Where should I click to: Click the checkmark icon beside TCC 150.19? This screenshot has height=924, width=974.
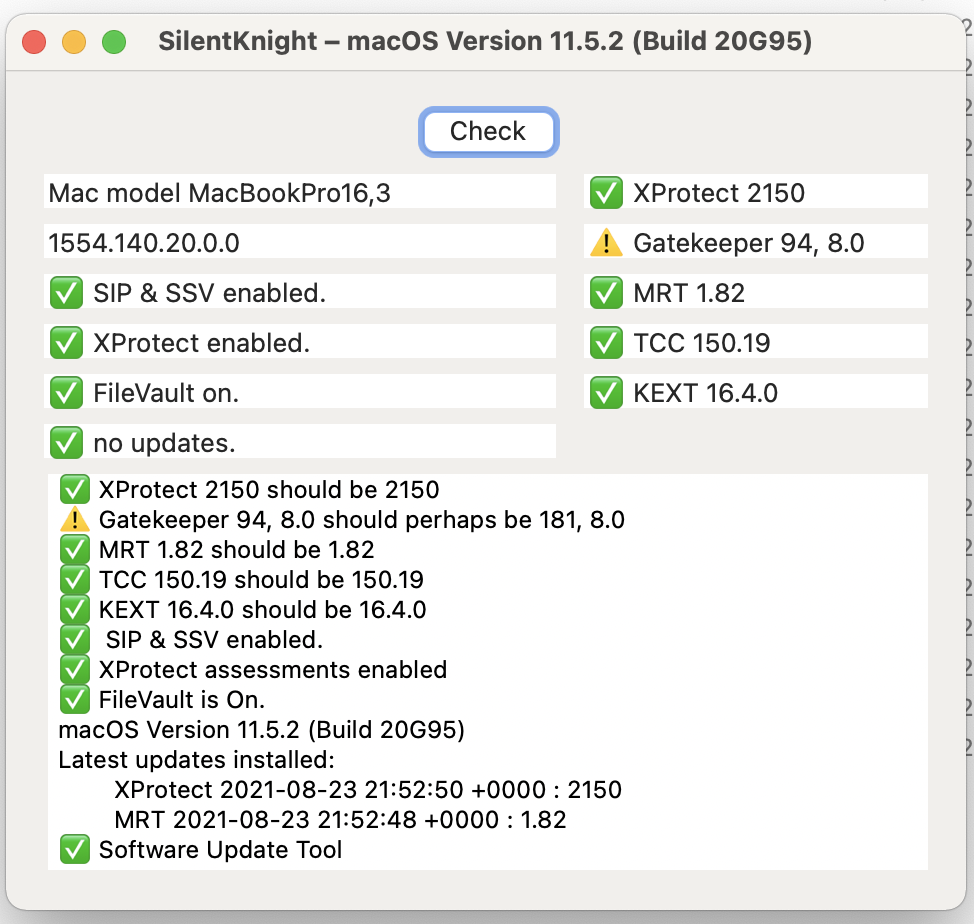606,343
